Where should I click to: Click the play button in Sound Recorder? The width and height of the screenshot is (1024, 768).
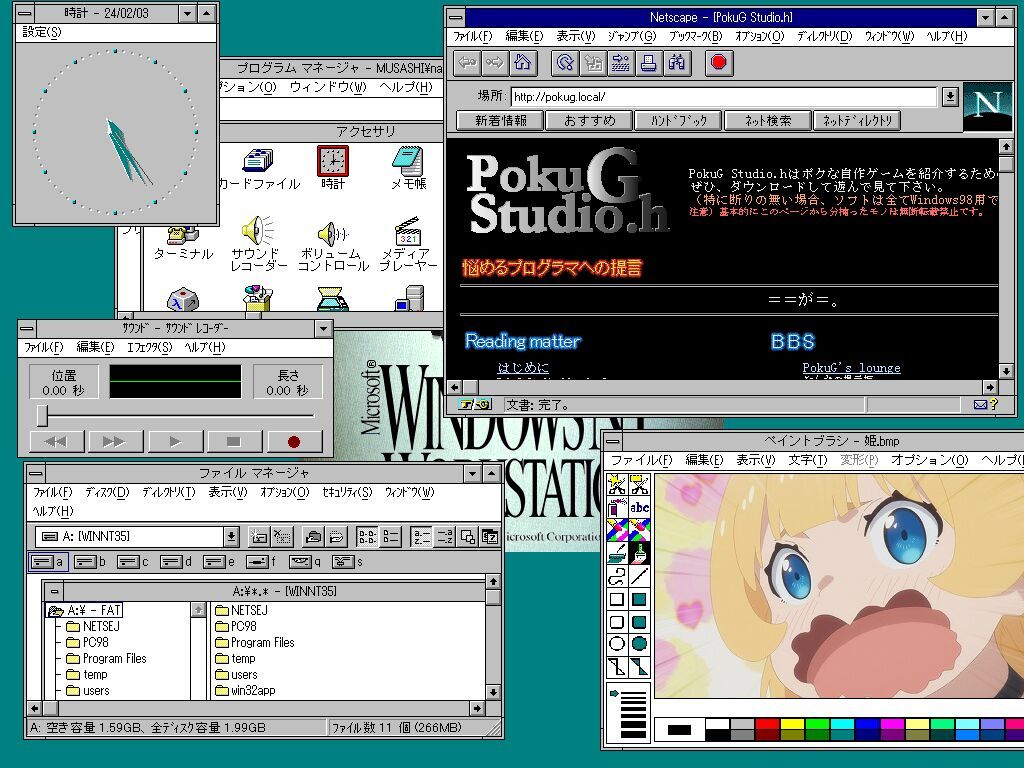(175, 442)
